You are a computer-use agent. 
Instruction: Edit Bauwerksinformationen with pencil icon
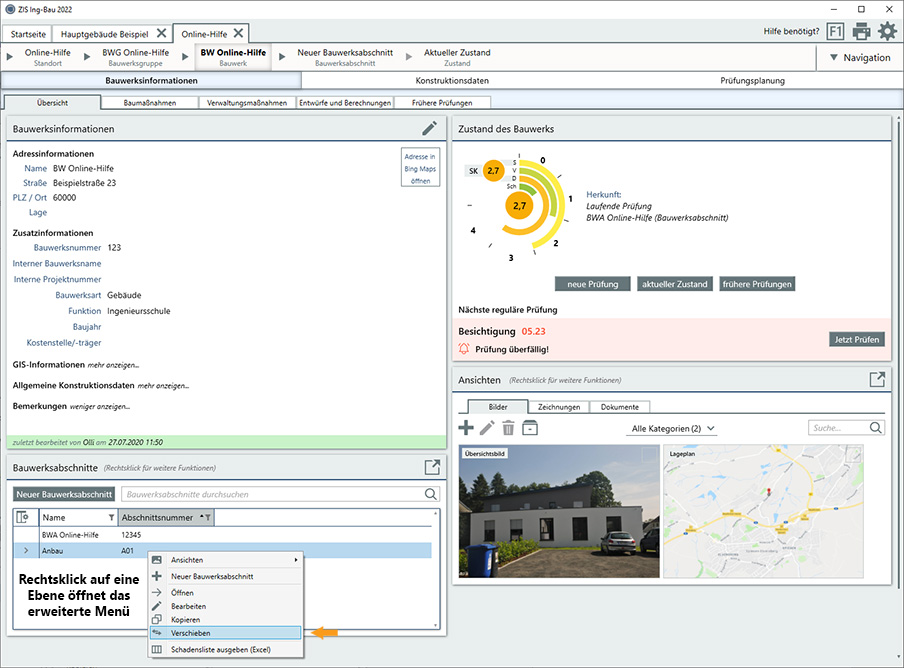pyautogui.click(x=430, y=128)
